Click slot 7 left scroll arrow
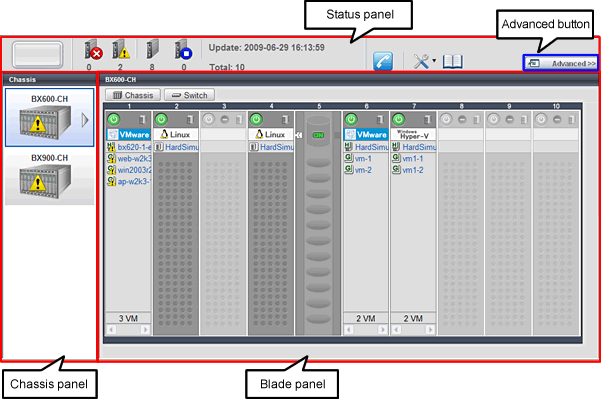601x399 pixels. point(397,329)
